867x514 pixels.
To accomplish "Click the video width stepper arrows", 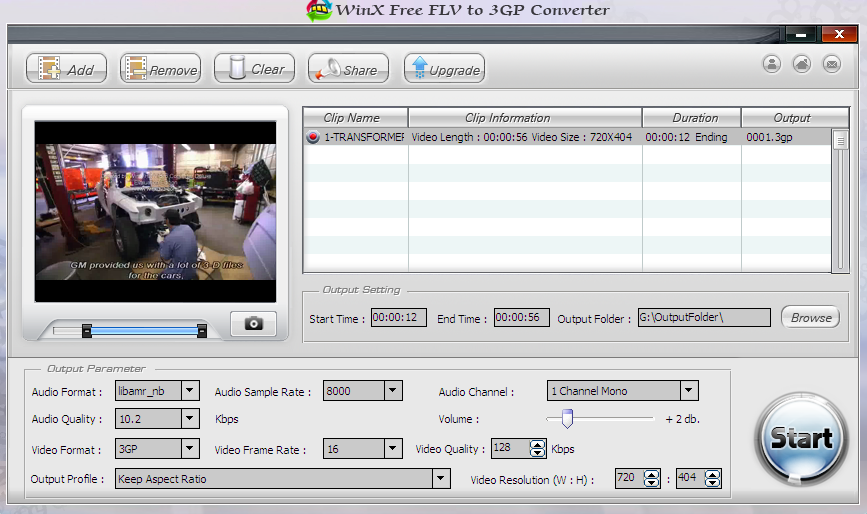I will 652,478.
